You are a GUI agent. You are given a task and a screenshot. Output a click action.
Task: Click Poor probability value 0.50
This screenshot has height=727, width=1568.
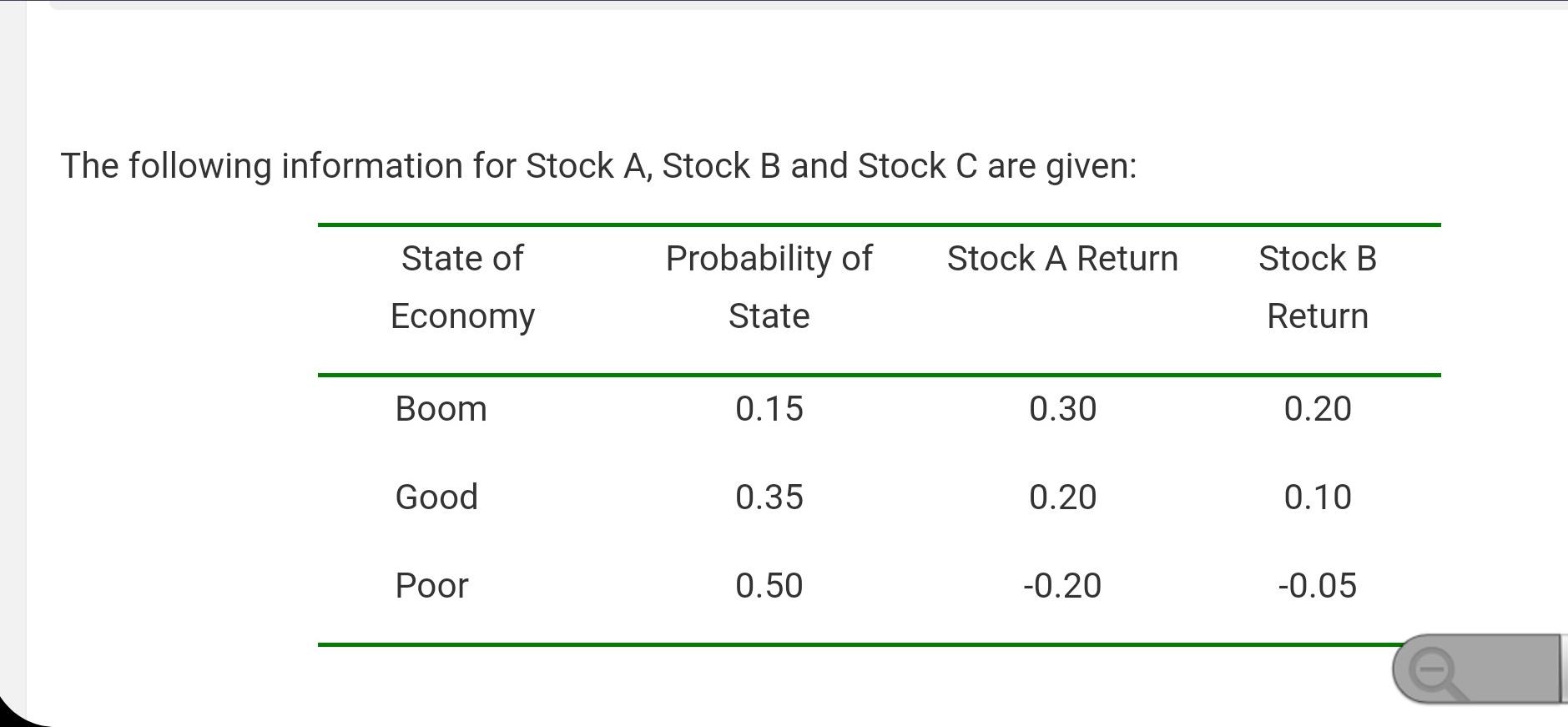pos(769,586)
